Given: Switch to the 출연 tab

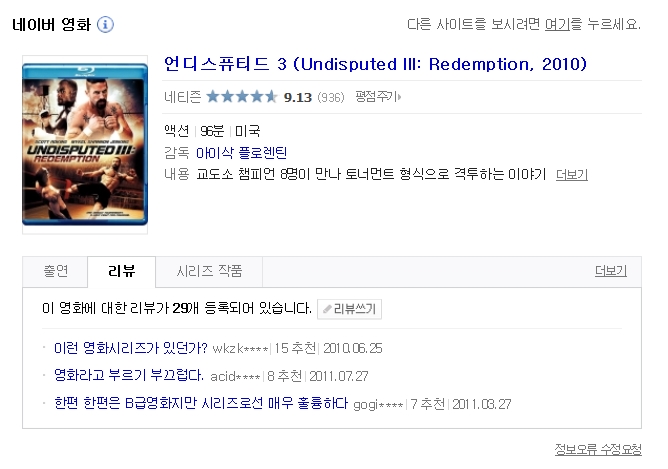Looking at the screenshot, I should pyautogui.click(x=55, y=271).
